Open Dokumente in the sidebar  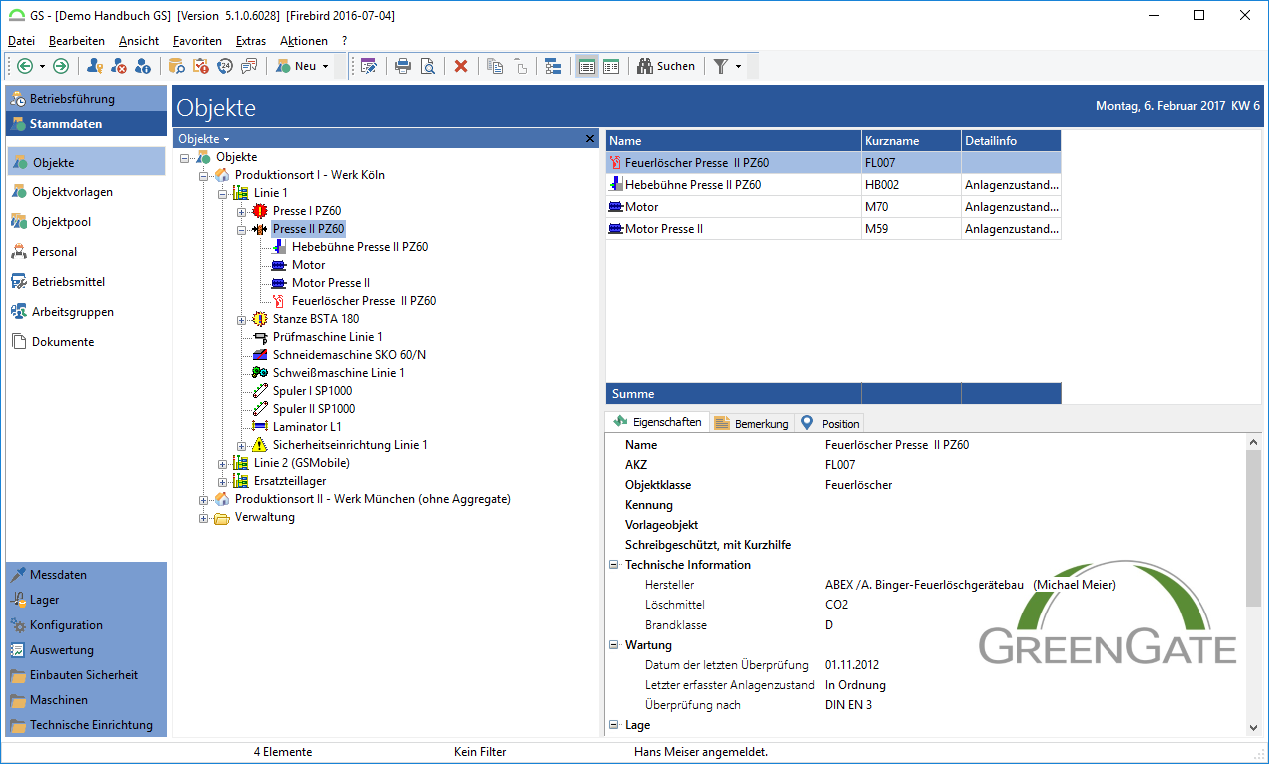click(x=86, y=342)
